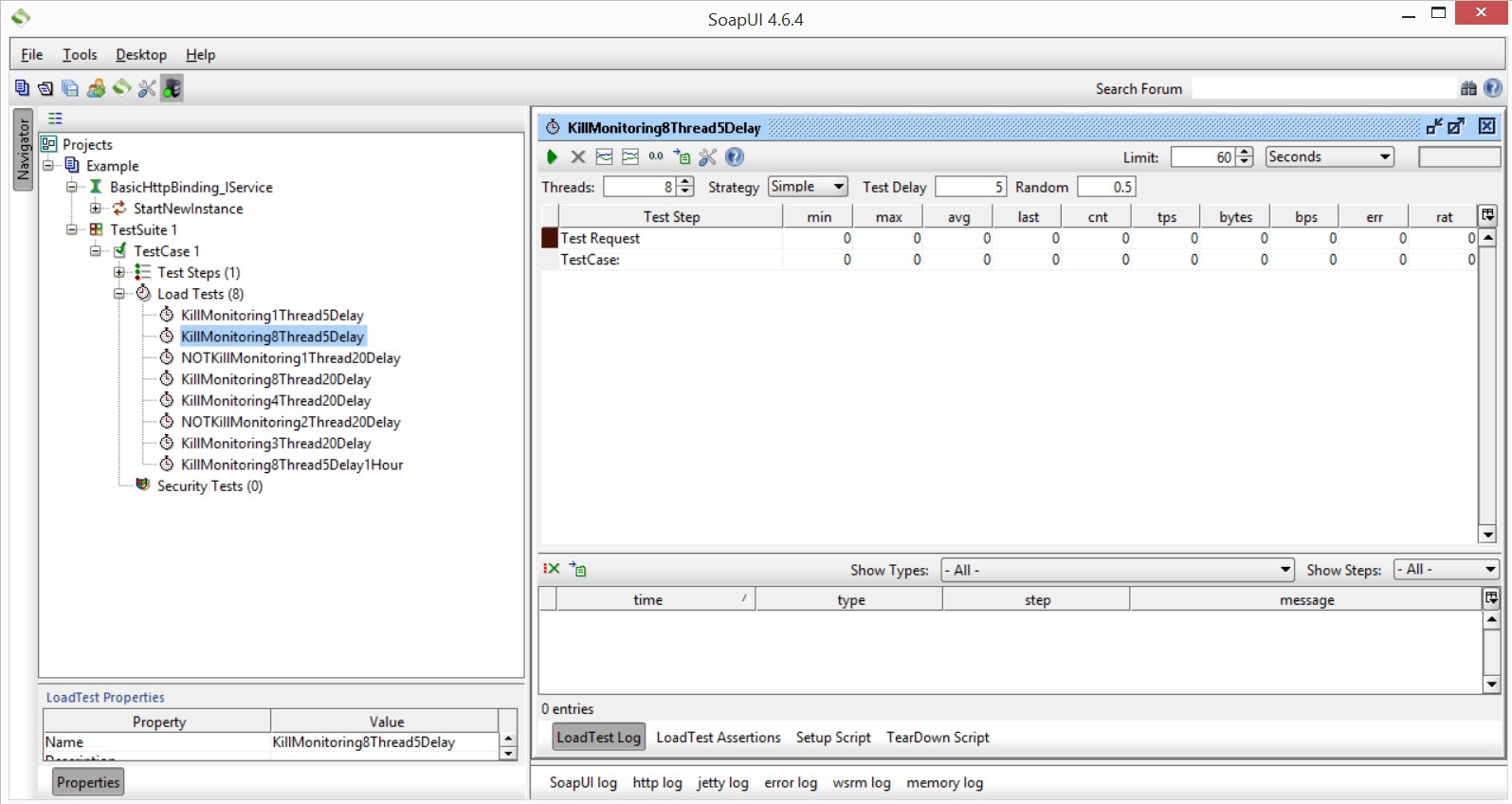
Task: Reset statistics with the 0.0 icon
Action: 656,156
